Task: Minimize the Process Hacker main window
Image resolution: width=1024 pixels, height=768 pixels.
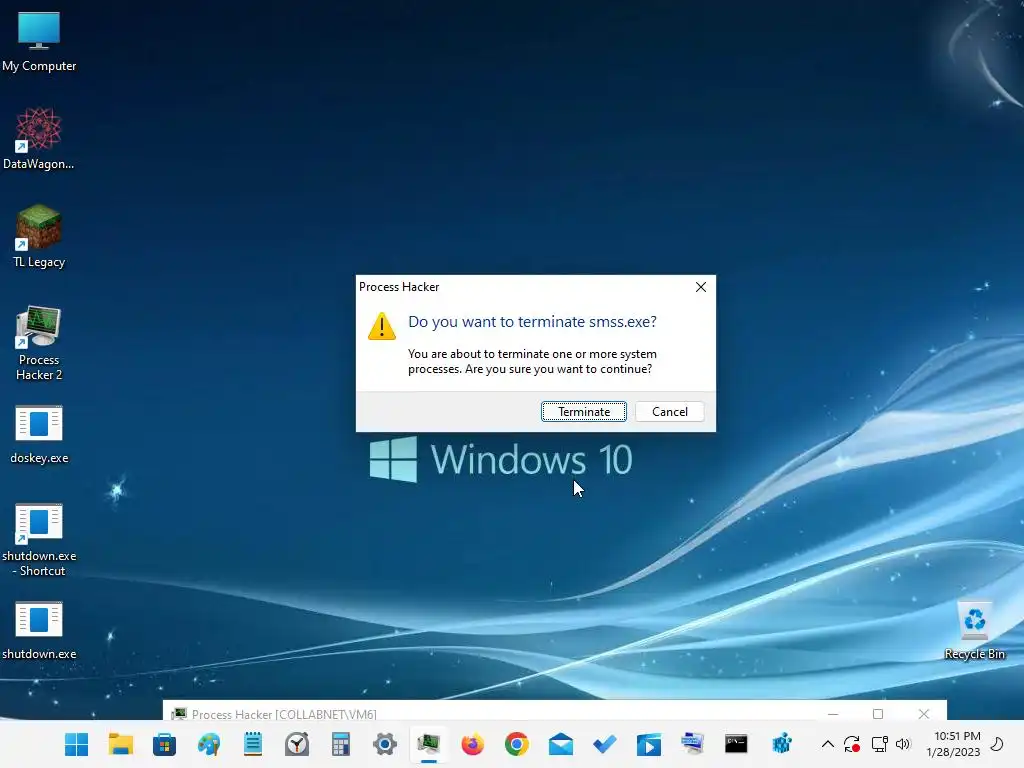Action: (833, 714)
